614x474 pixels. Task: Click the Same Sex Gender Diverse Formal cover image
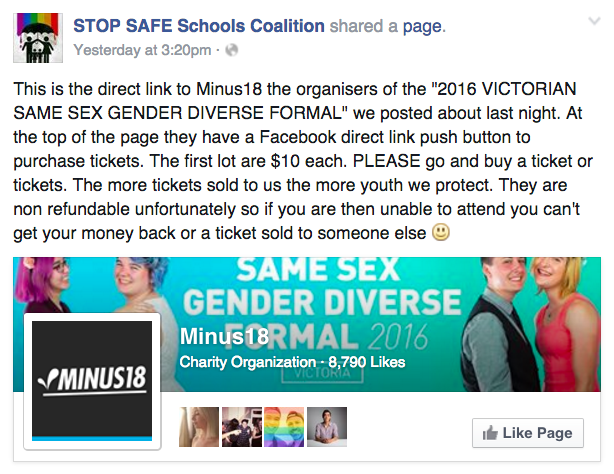click(307, 324)
